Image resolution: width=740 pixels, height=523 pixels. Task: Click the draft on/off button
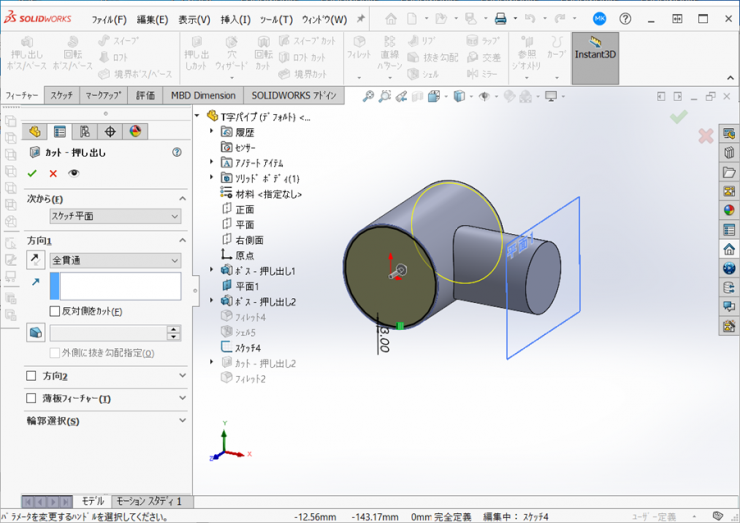tap(36, 333)
